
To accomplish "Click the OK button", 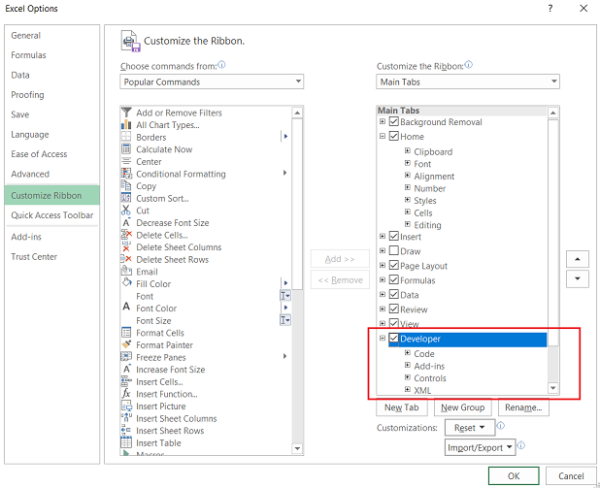I will click(x=514, y=476).
